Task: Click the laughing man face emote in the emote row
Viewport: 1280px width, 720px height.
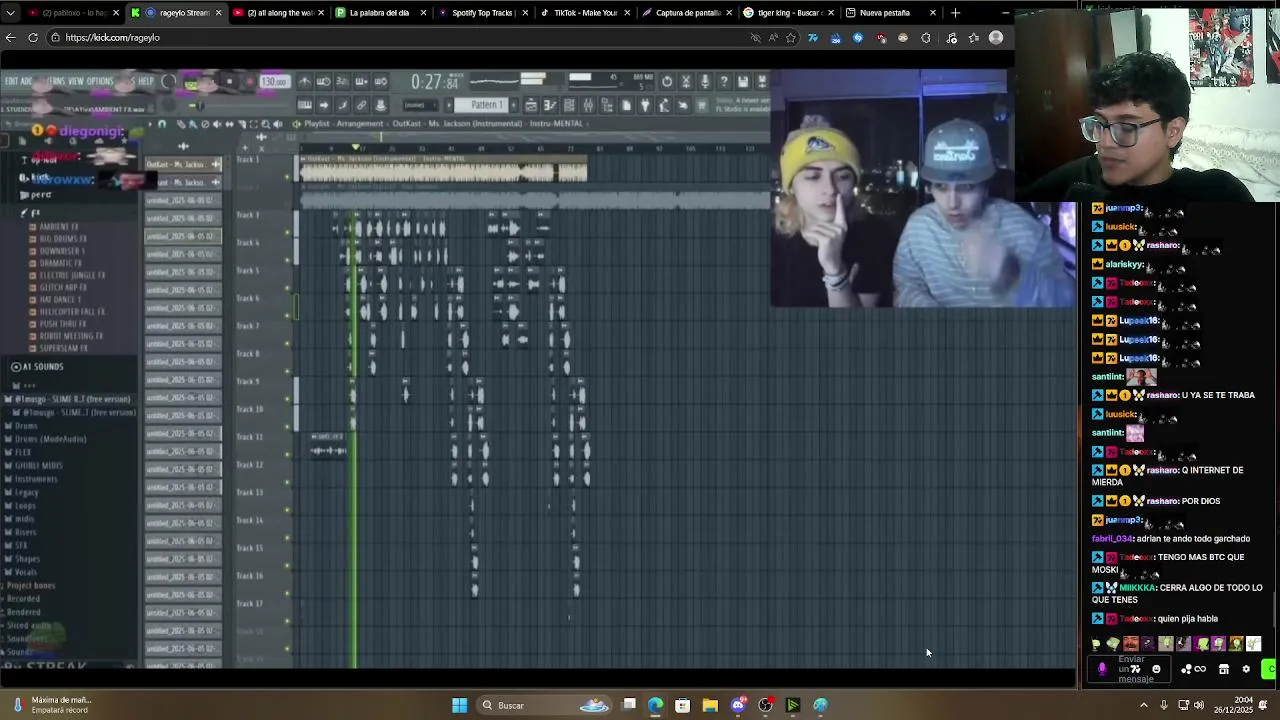Action: coord(1131,644)
